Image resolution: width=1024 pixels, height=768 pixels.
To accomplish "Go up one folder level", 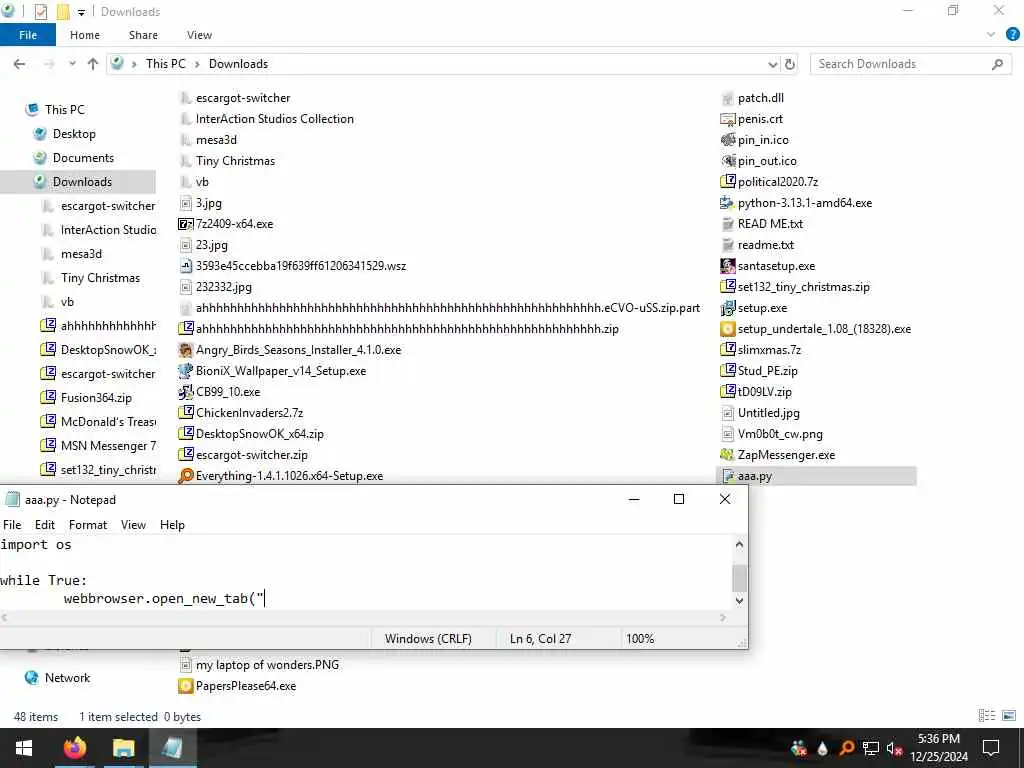I will click(x=93, y=64).
